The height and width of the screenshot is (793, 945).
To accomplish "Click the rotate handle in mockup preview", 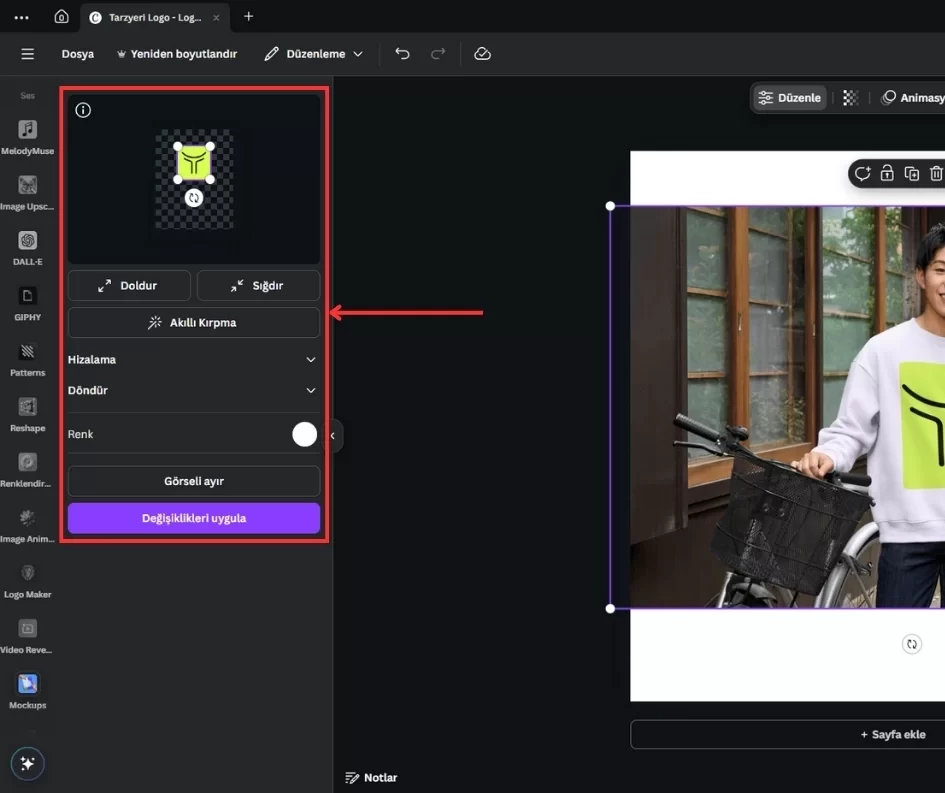I will pos(193,198).
